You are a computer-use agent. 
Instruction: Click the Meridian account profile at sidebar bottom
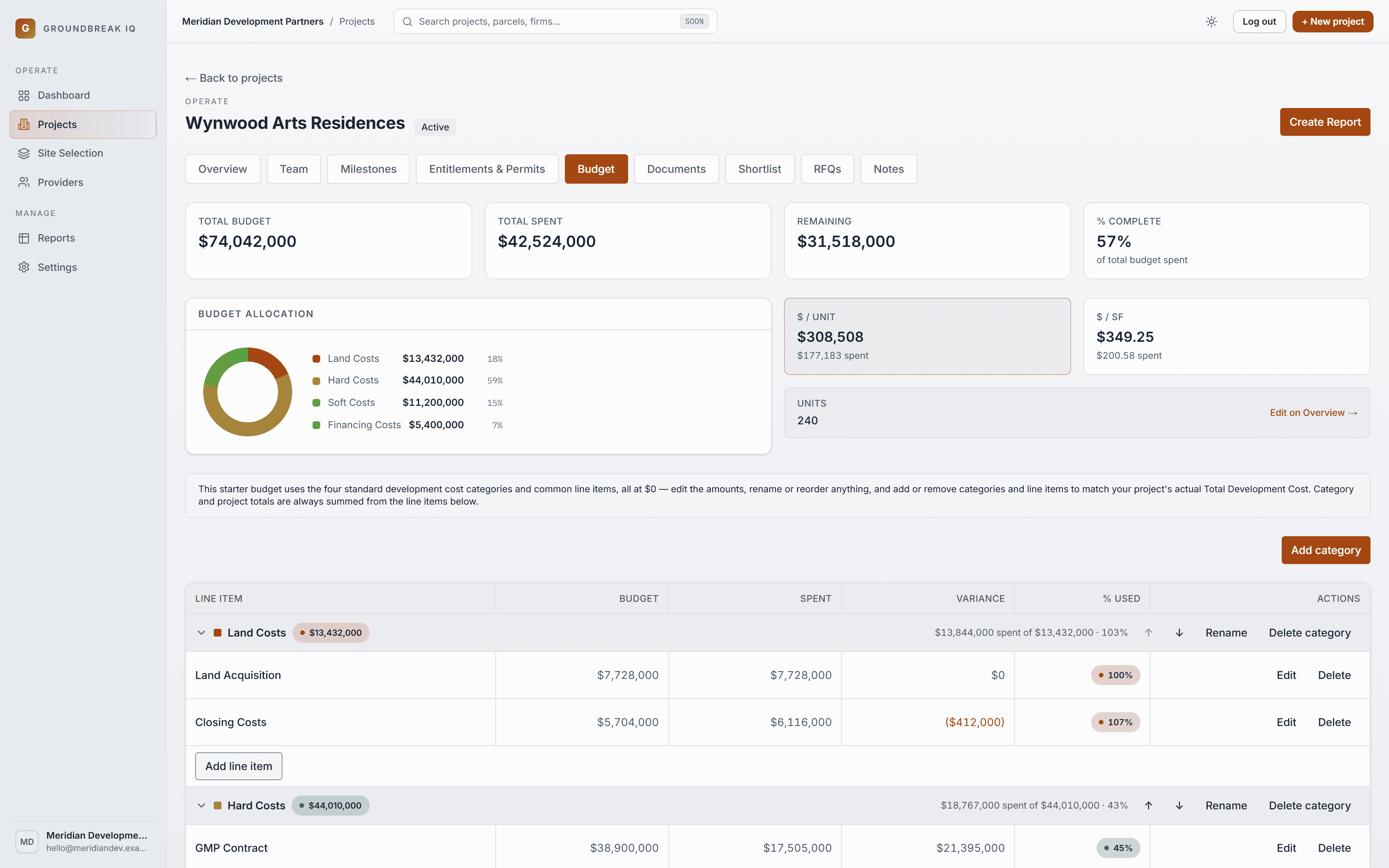coord(83,842)
